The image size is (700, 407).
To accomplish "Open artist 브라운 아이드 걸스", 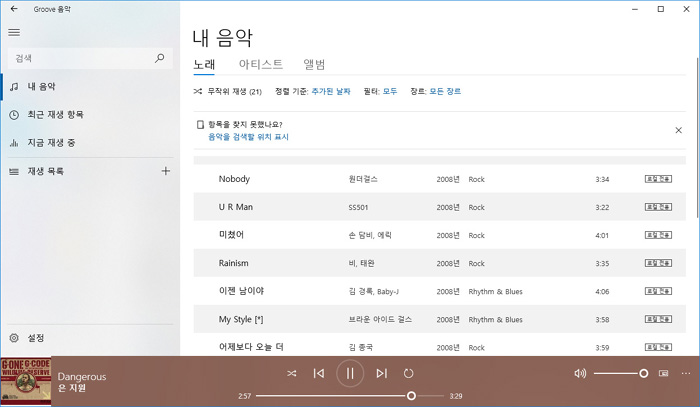I will coord(380,320).
